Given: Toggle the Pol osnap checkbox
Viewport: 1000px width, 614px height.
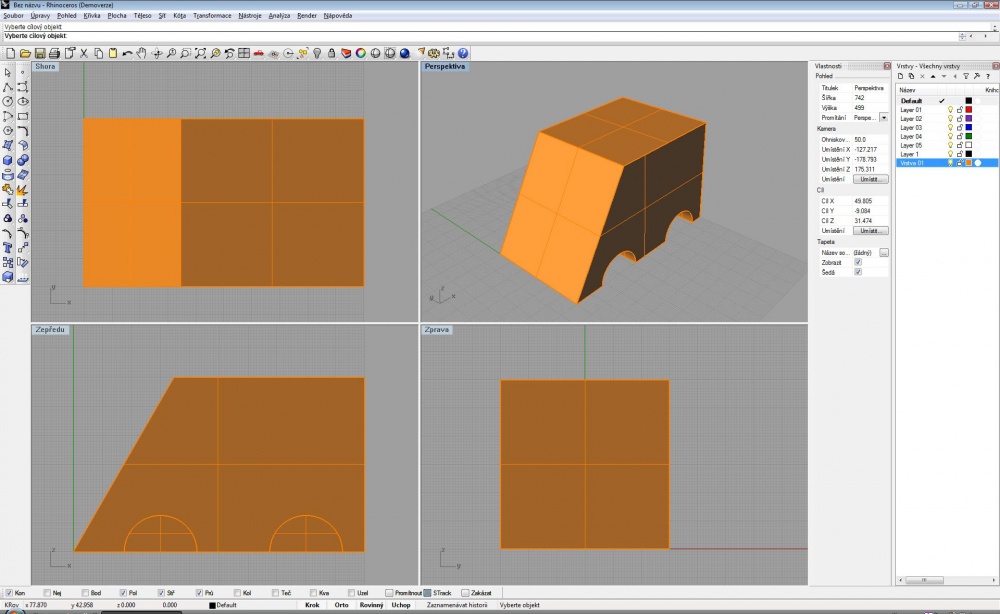Looking at the screenshot, I should click(123, 593).
